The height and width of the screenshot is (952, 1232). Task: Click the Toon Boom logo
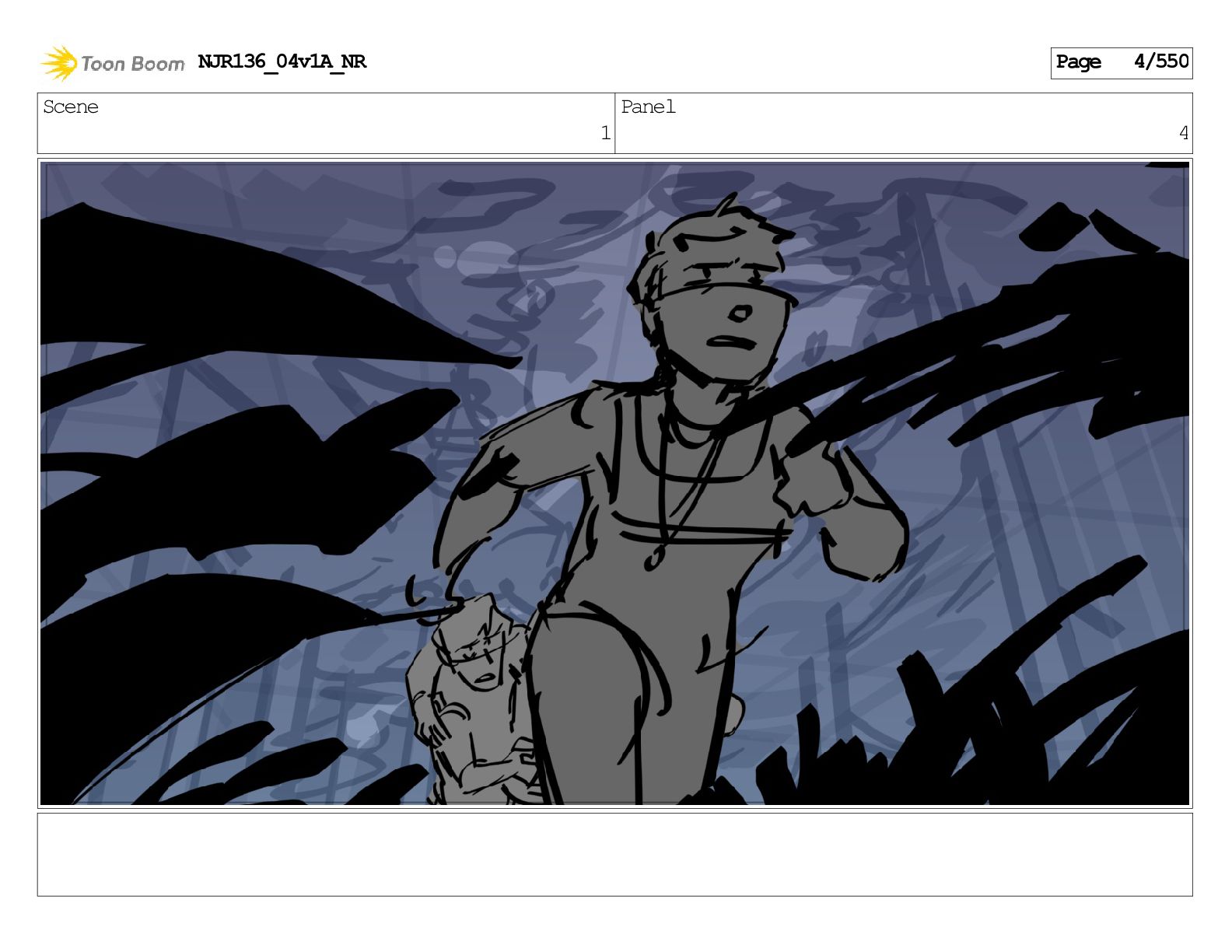tap(113, 63)
